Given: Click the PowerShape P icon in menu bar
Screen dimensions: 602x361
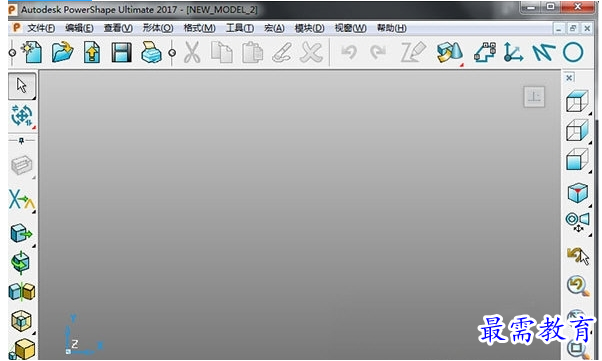Looking at the screenshot, I should click(x=17, y=28).
